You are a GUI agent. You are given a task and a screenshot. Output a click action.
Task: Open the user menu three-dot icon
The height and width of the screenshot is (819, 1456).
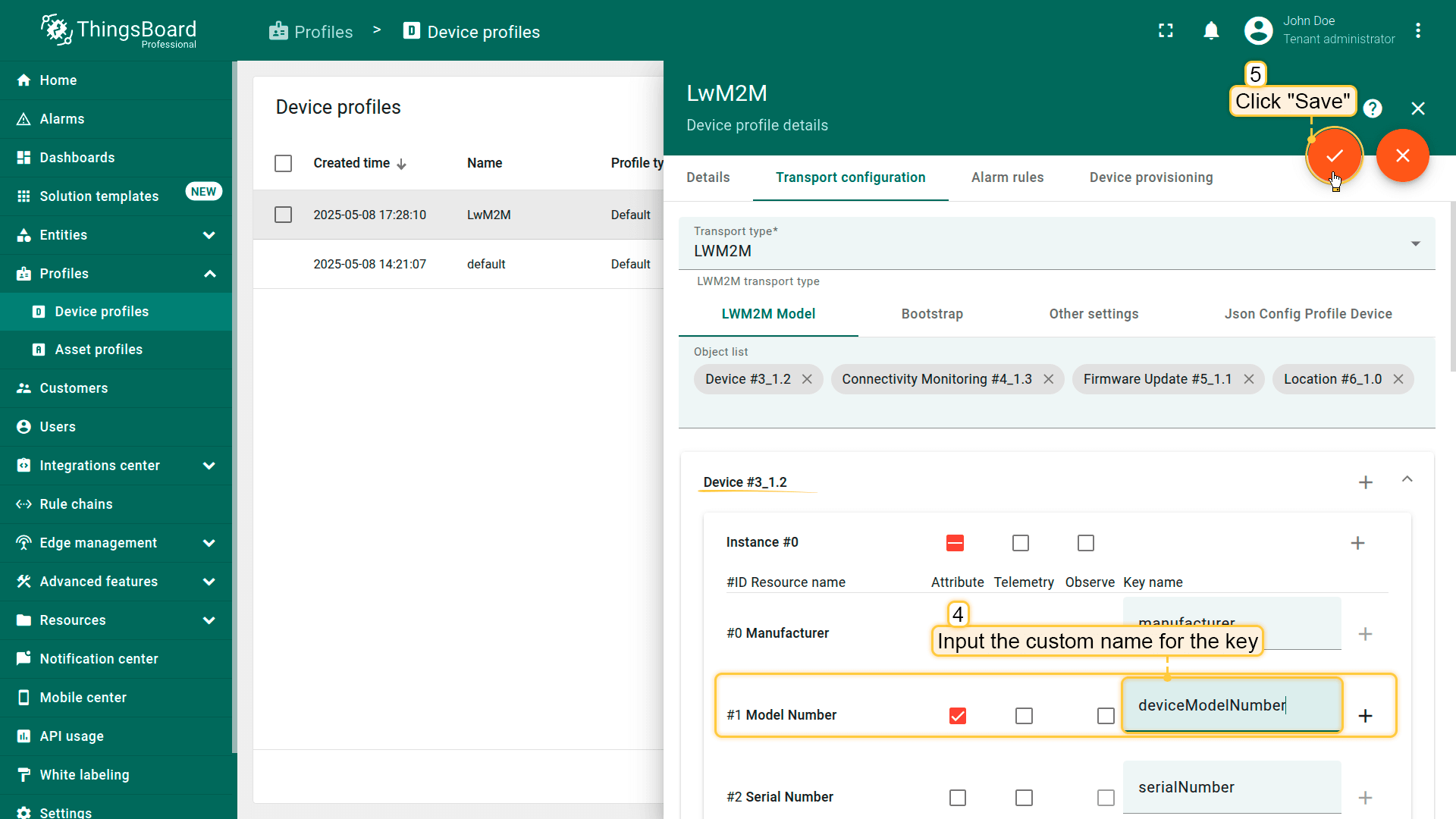[x=1417, y=31]
